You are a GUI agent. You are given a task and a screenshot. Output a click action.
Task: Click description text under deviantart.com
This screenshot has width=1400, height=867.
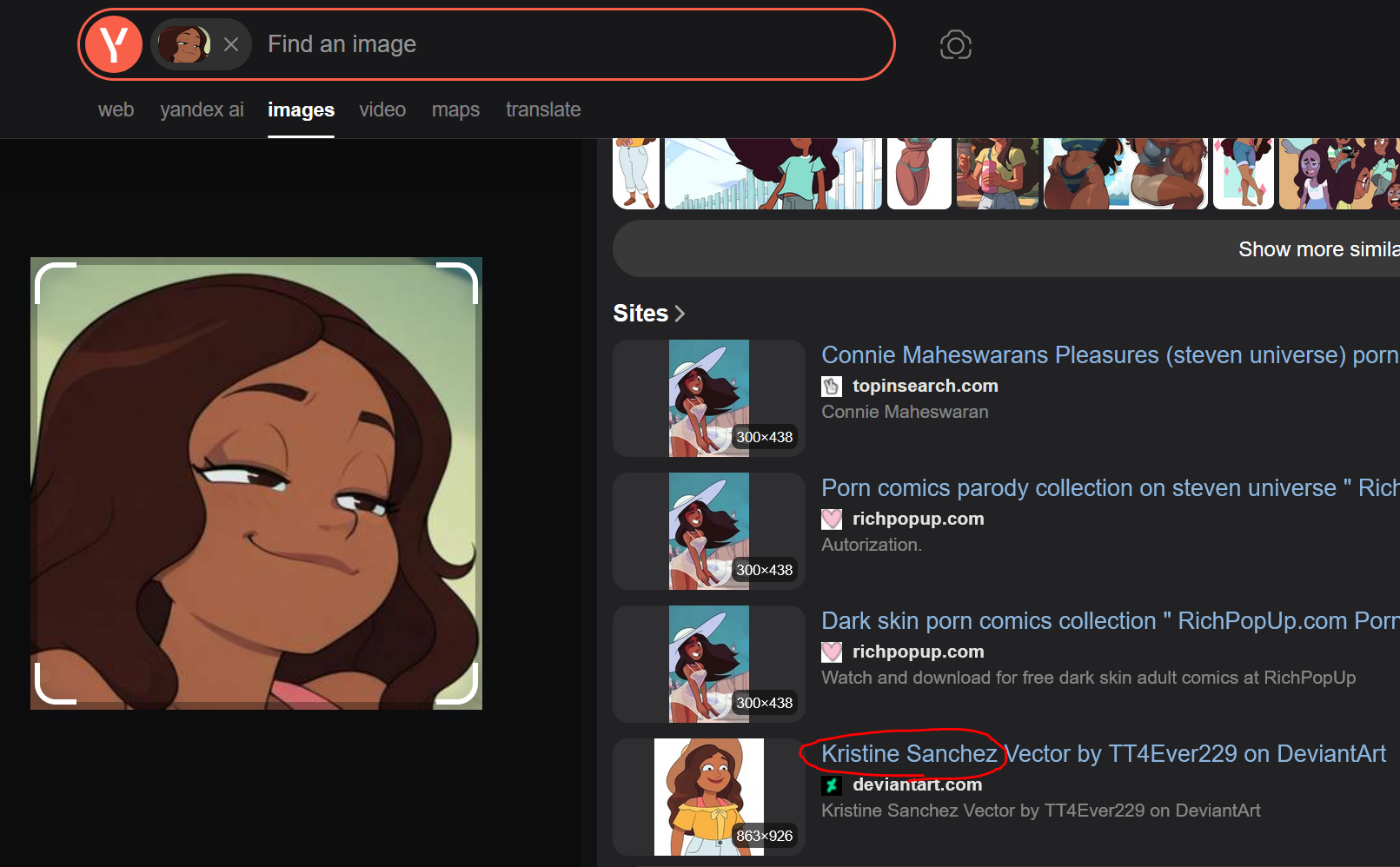(1040, 811)
